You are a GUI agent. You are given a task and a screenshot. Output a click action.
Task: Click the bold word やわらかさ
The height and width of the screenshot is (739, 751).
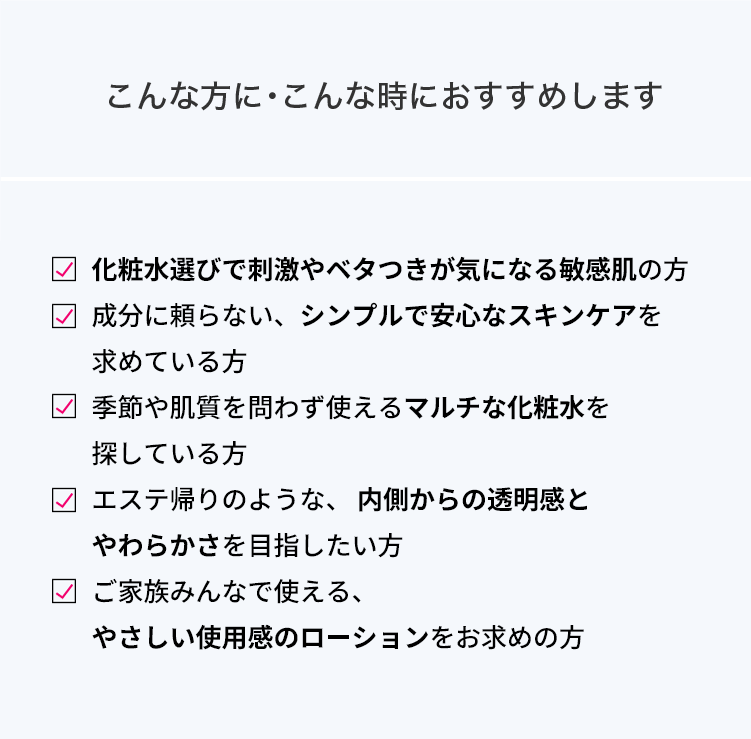point(156,546)
